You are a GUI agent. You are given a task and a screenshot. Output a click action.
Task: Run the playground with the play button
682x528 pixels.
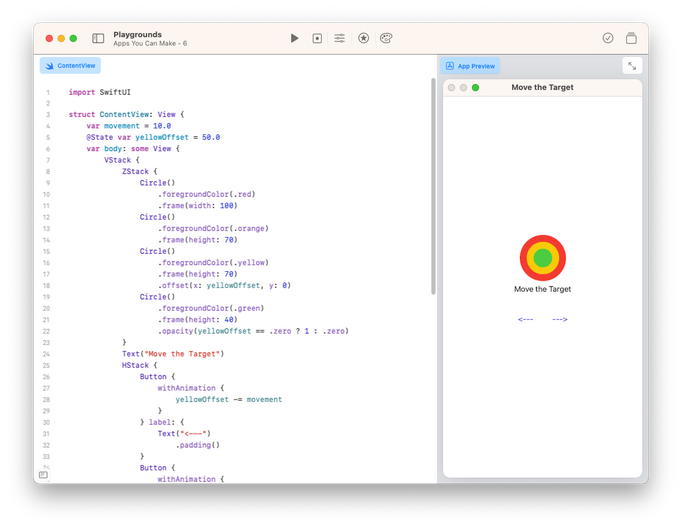[294, 38]
